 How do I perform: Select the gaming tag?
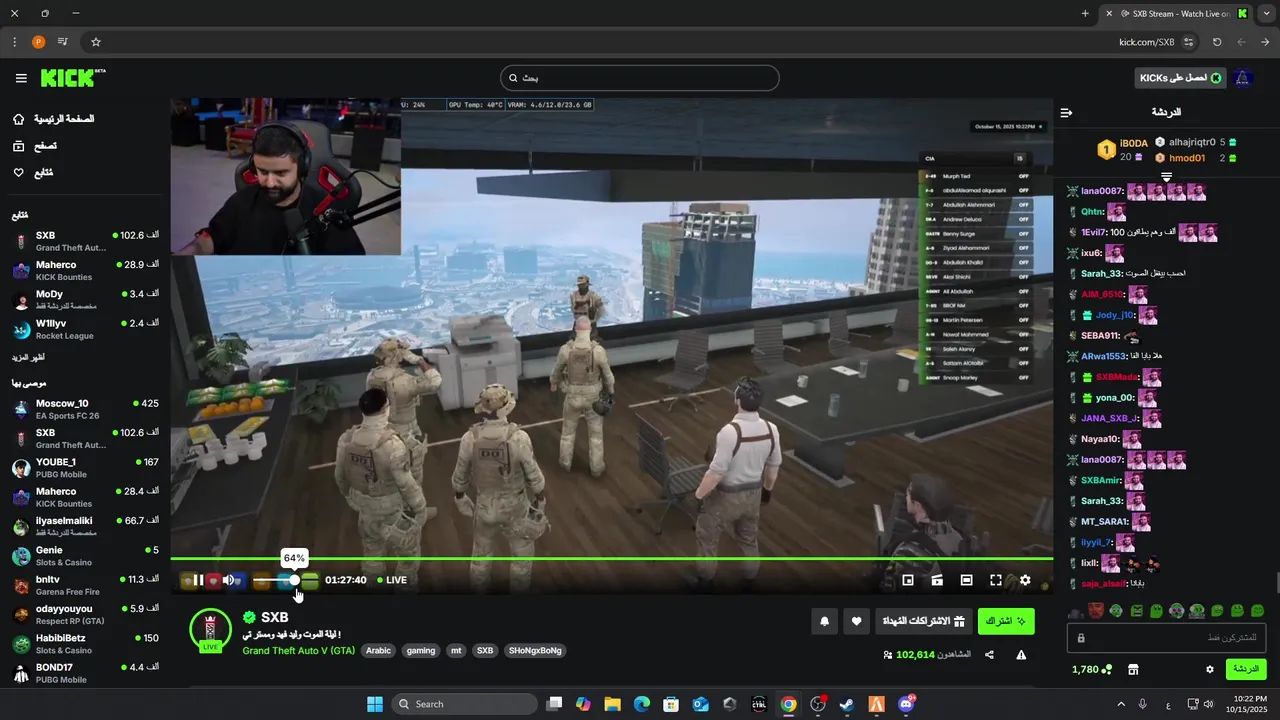[x=421, y=651]
